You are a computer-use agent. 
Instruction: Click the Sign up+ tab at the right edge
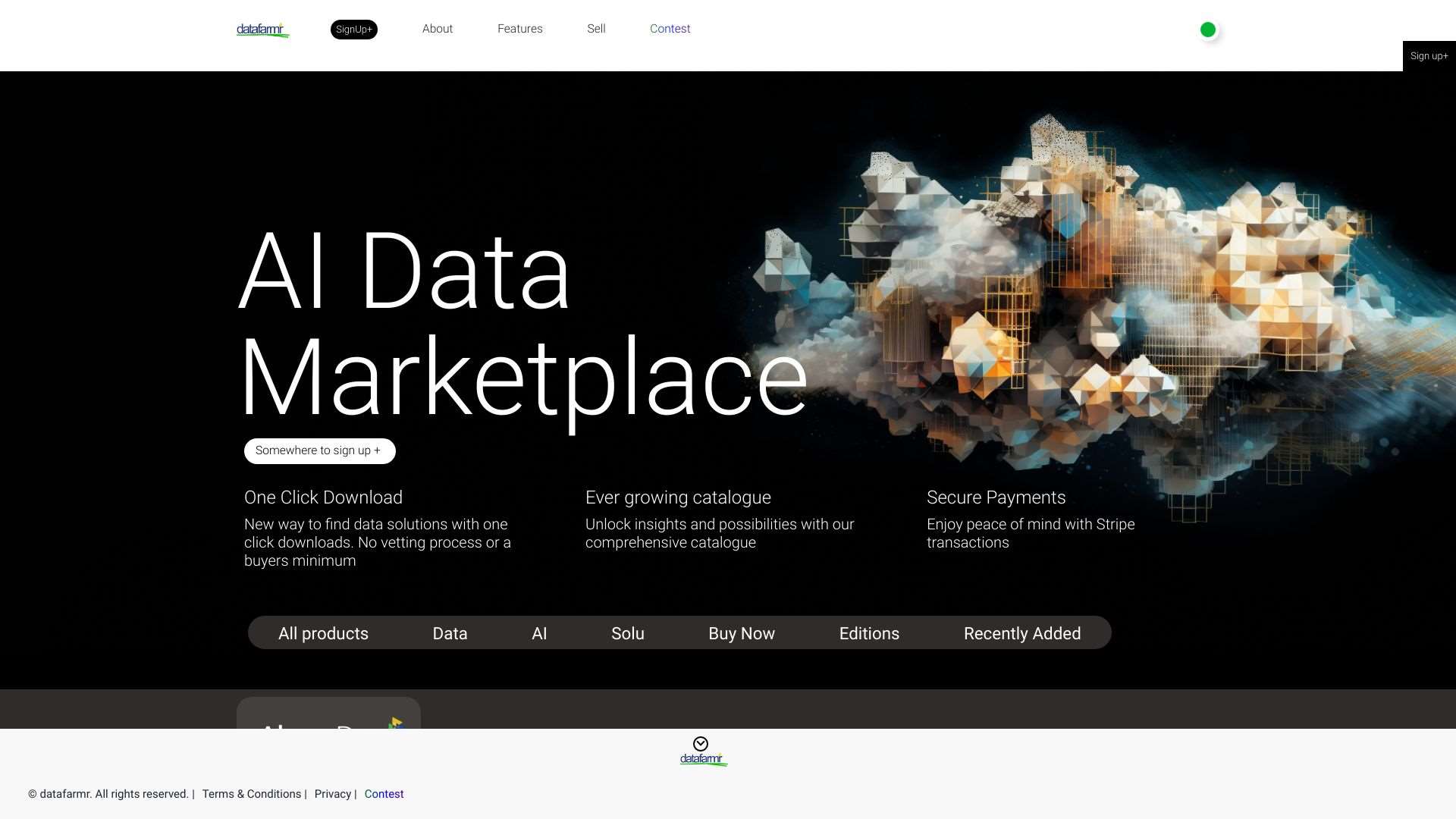1429,56
